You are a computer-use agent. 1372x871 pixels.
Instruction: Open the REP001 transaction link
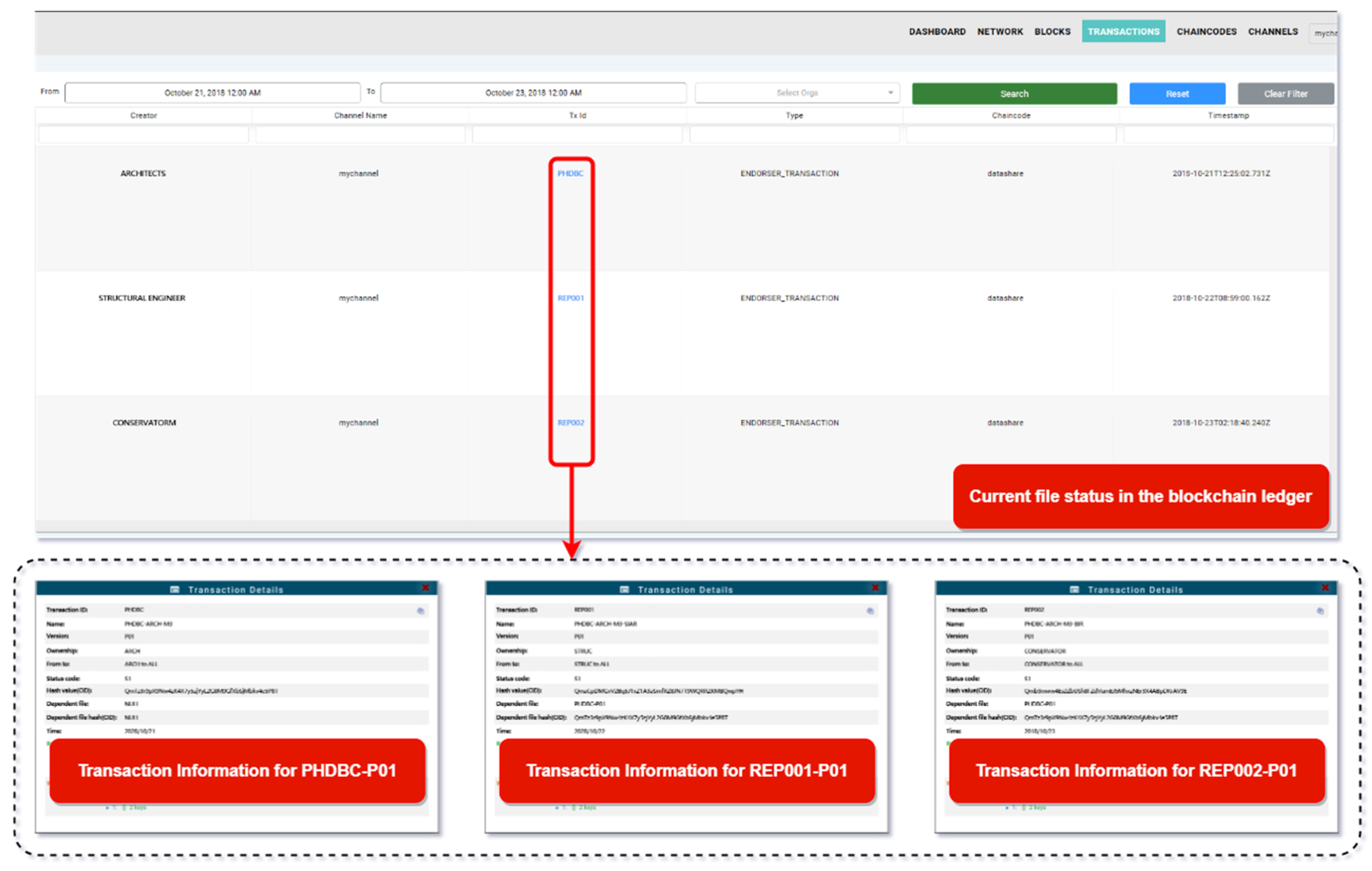tap(570, 298)
